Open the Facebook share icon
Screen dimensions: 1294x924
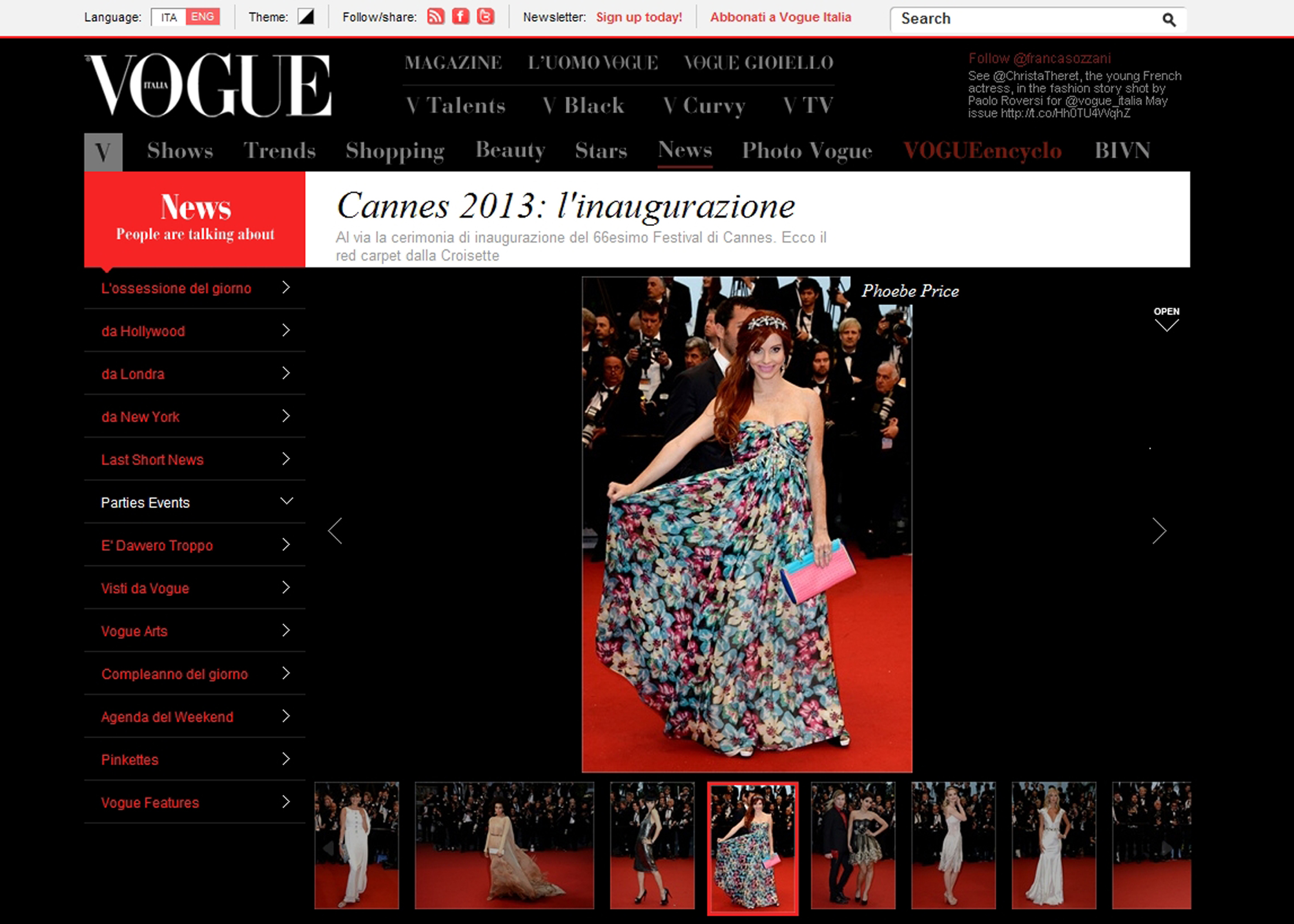click(461, 17)
